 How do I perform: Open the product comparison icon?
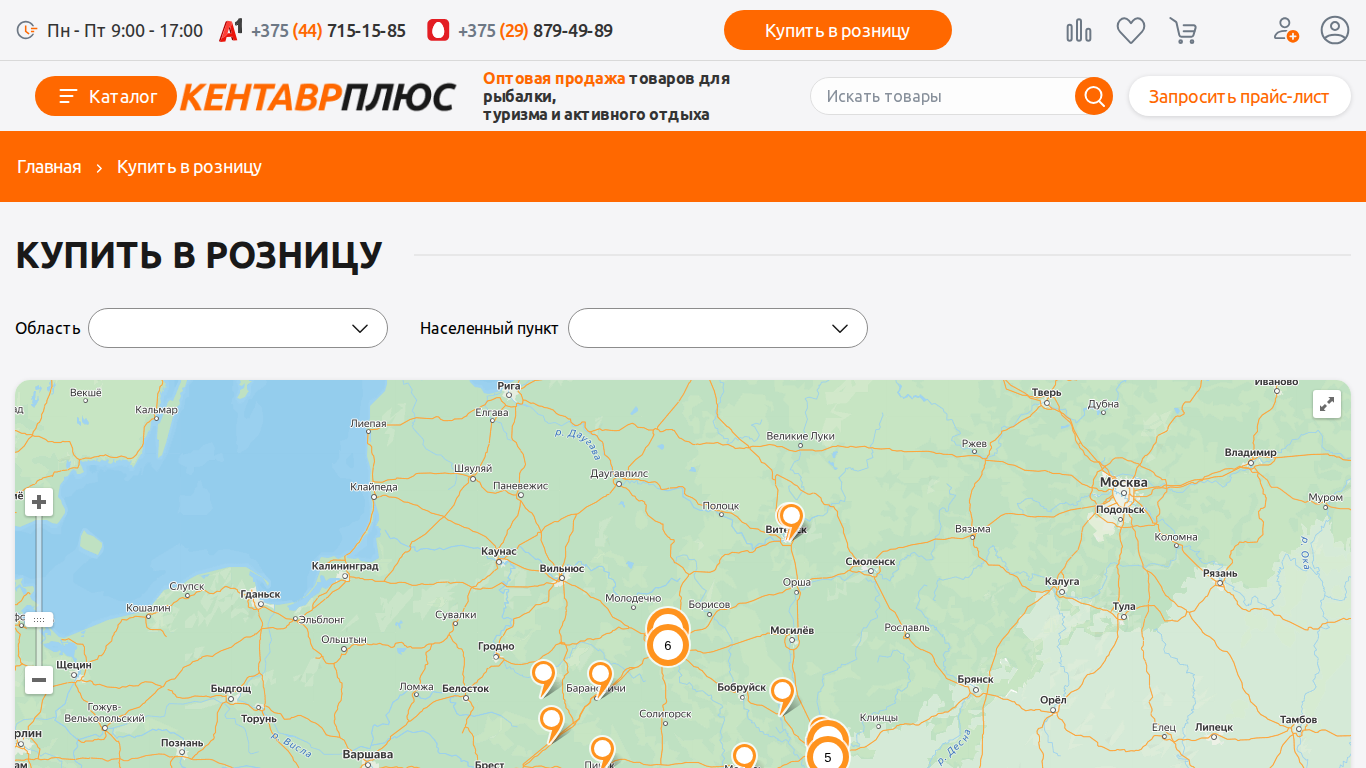click(1079, 31)
